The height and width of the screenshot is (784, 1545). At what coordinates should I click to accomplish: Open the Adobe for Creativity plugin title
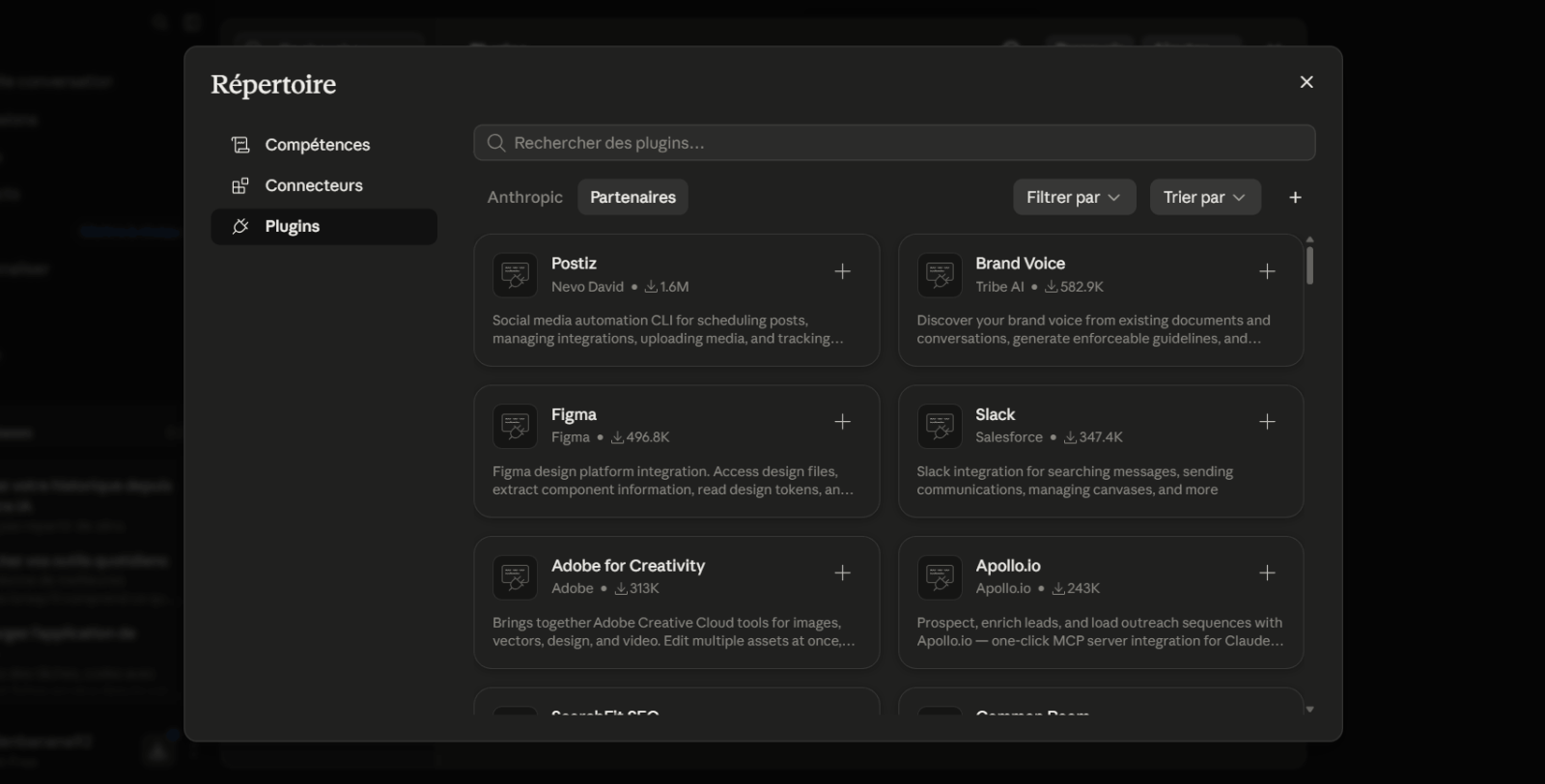coord(628,566)
